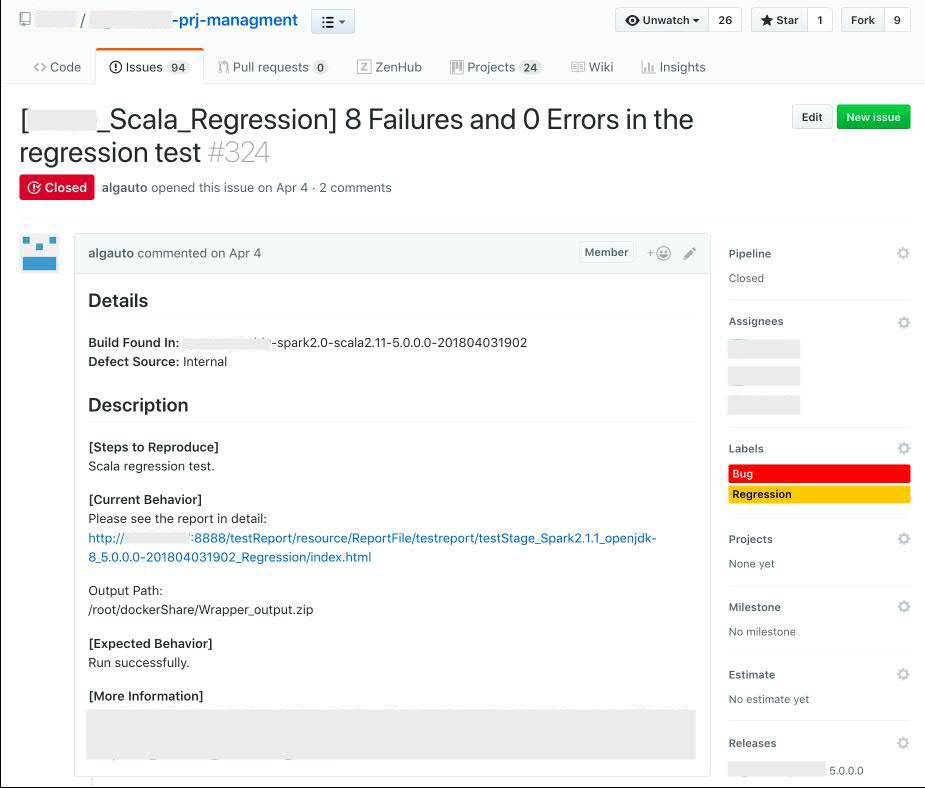Click the algauto user avatar

pos(40,253)
